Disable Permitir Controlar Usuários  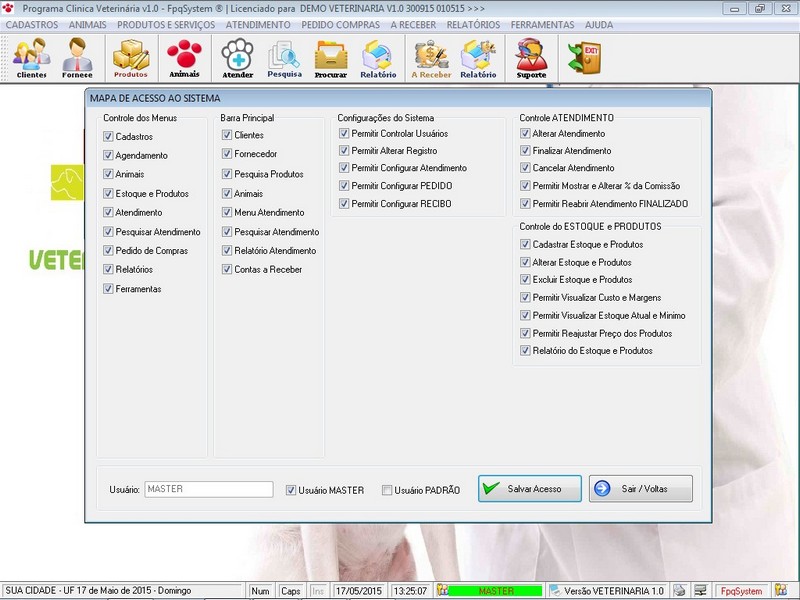tap(344, 133)
